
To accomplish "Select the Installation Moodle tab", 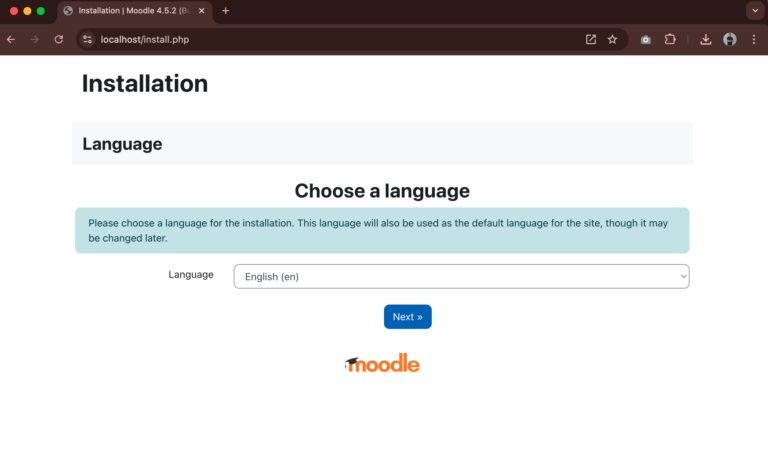I will (x=132, y=11).
